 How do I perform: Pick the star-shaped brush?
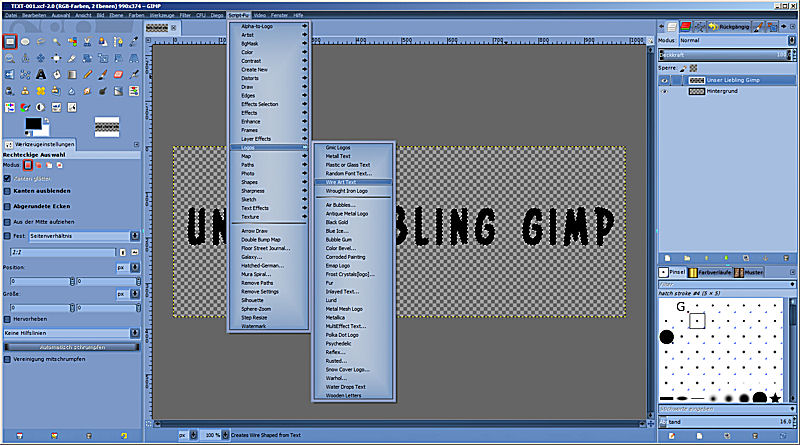[776, 398]
